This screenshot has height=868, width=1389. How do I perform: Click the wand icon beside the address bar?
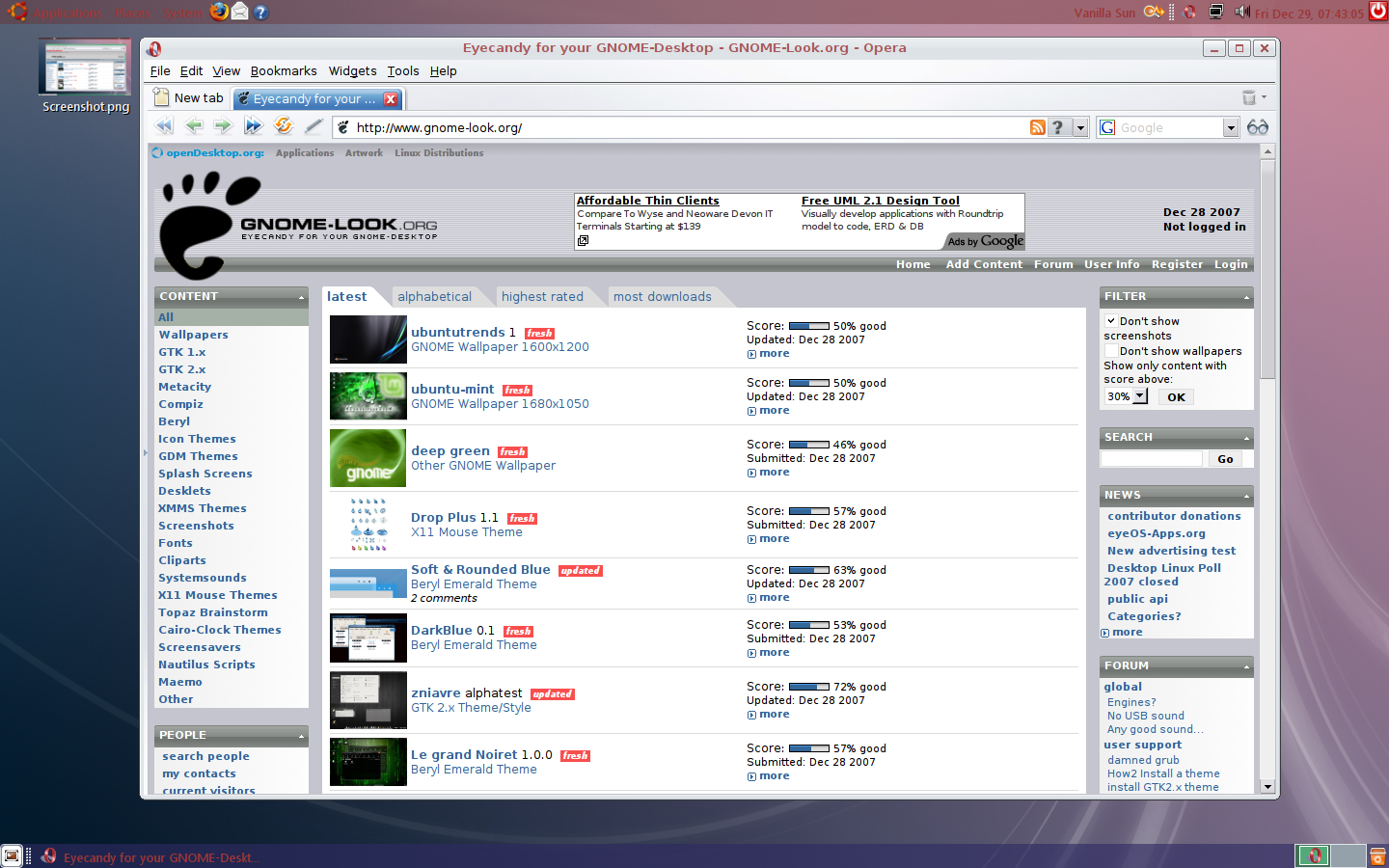click(313, 126)
